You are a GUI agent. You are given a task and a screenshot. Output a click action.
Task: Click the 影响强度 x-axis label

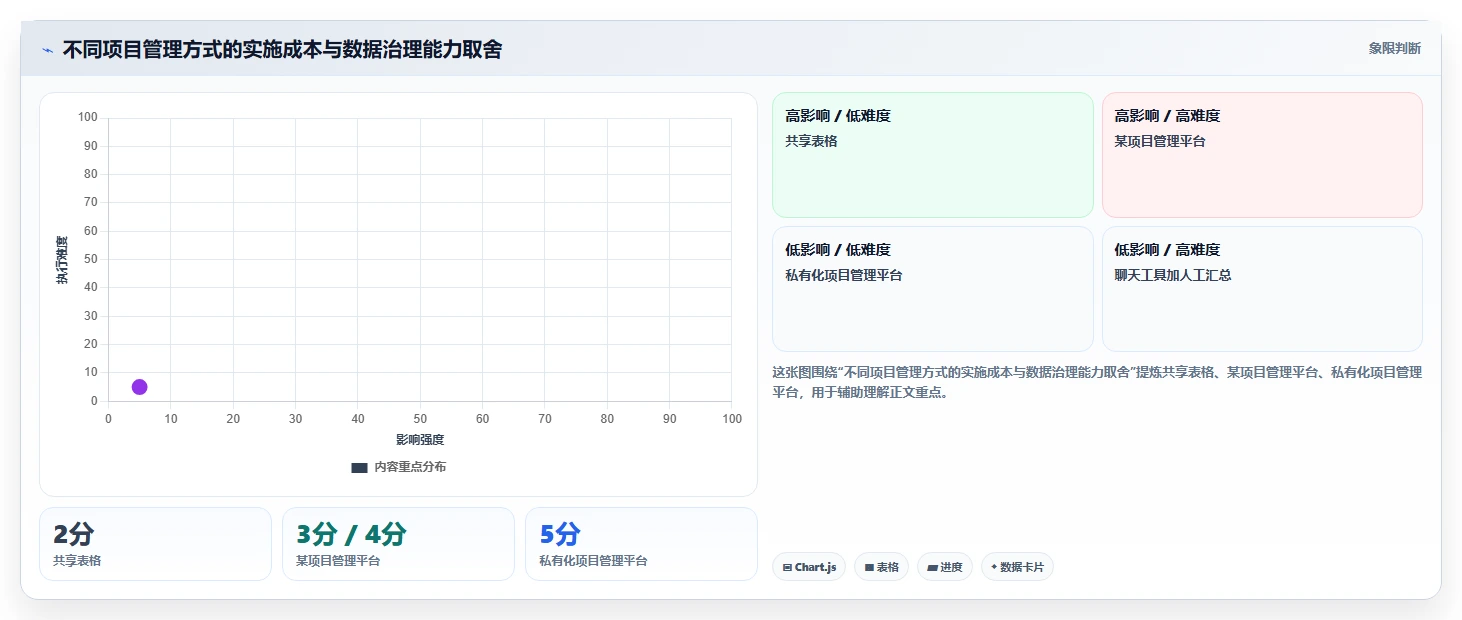pos(420,440)
